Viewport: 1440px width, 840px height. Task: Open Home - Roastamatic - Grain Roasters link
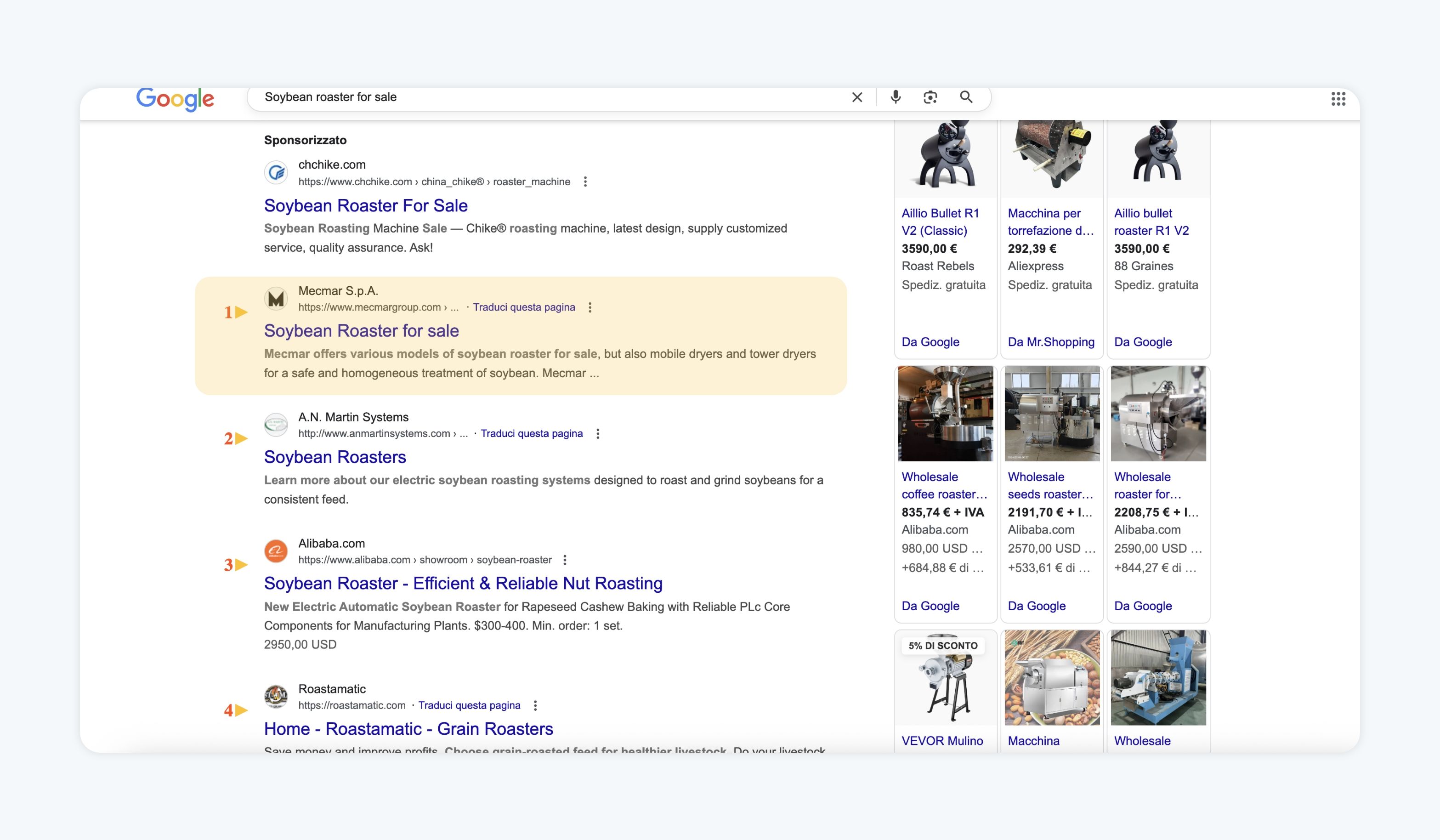point(408,729)
